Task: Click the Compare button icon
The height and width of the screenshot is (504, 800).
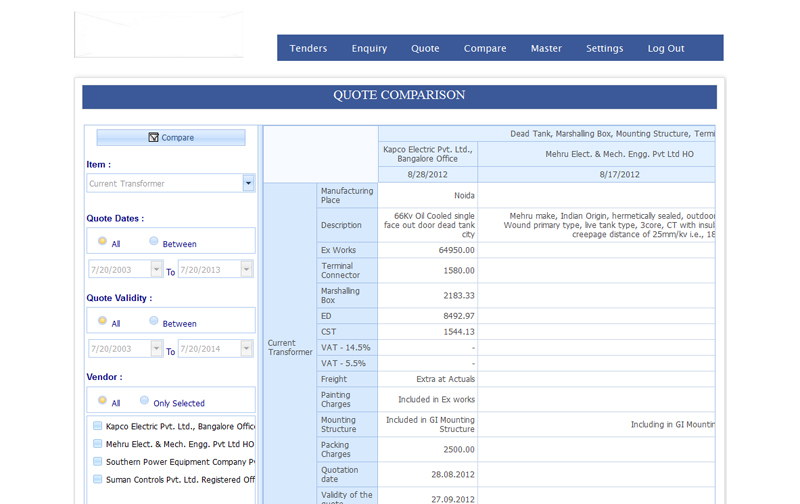Action: click(x=153, y=138)
